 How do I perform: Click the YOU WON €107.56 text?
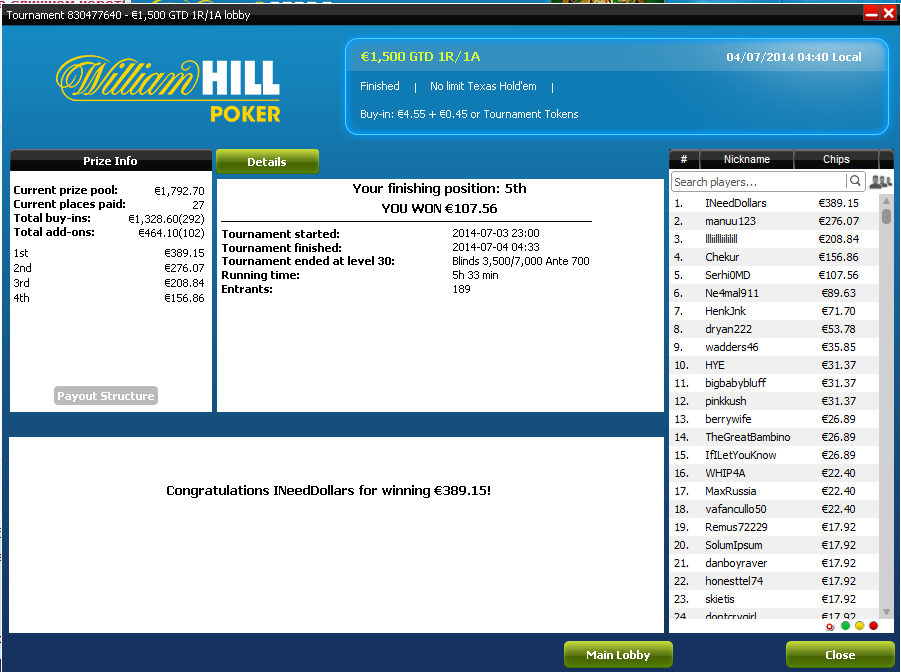coord(440,209)
